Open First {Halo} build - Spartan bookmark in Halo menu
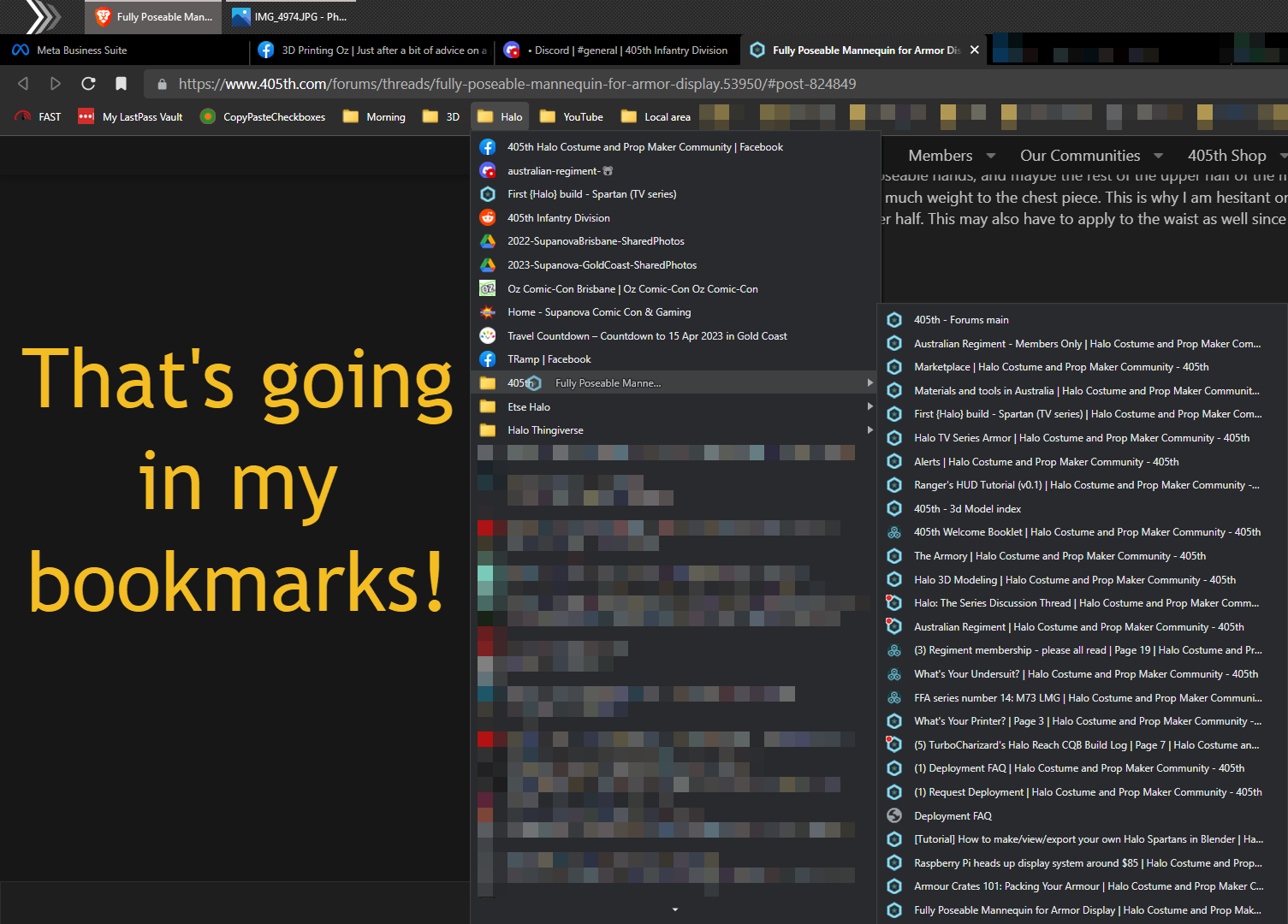 [x=676, y=194]
